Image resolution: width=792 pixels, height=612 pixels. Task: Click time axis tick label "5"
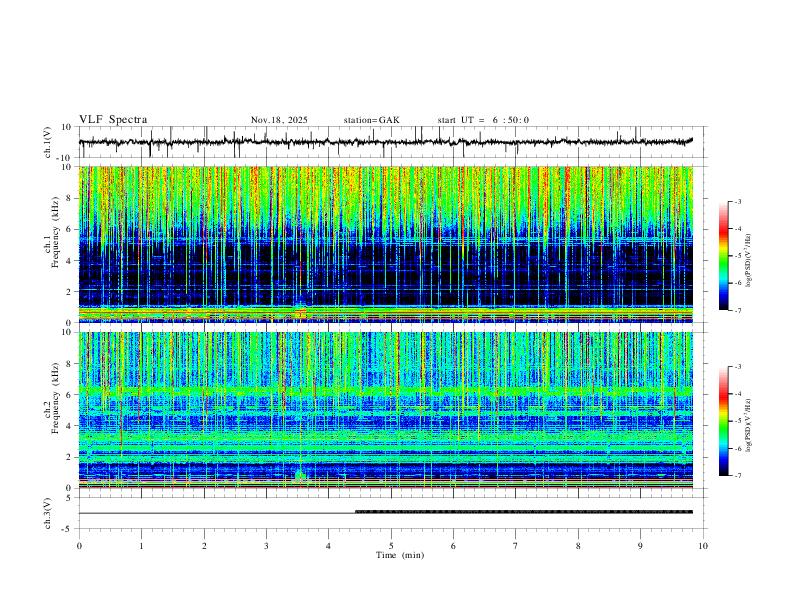391,546
